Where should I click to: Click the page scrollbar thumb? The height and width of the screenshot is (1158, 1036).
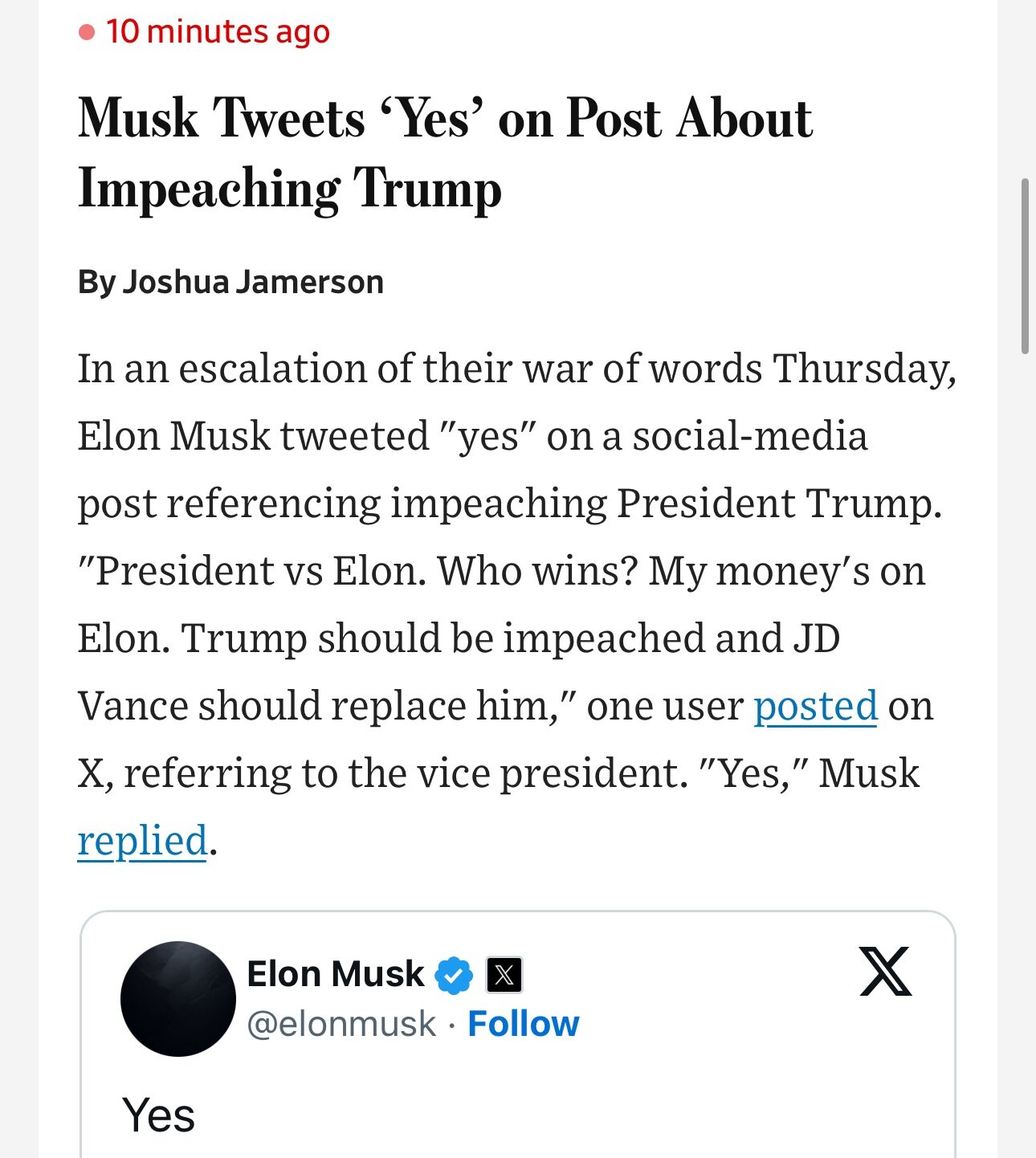(x=1025, y=266)
